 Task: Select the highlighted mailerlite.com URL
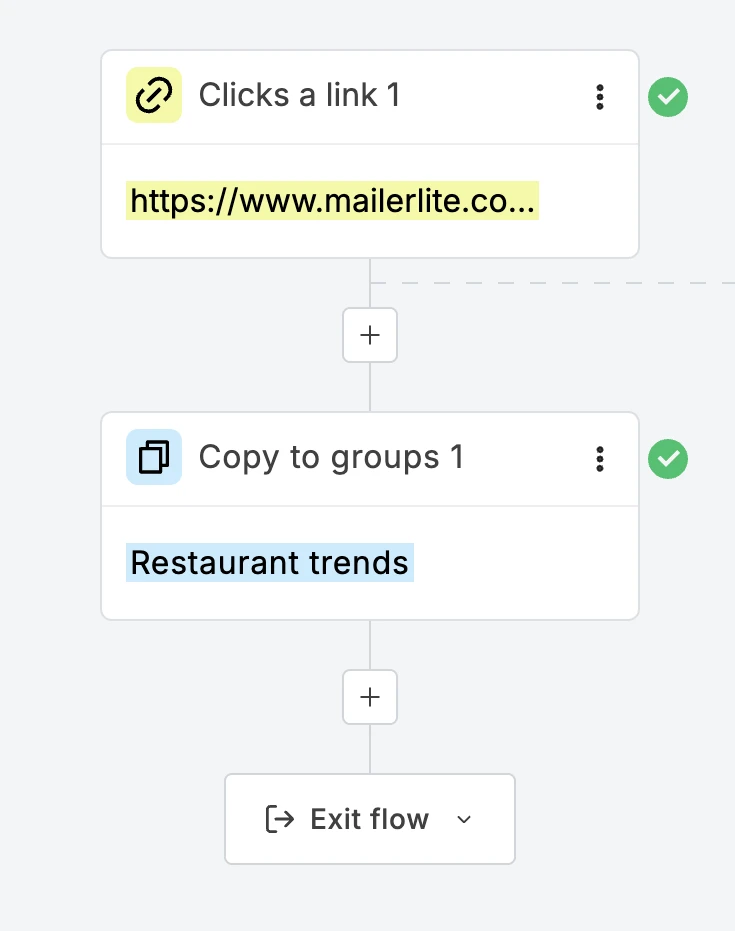[332, 200]
